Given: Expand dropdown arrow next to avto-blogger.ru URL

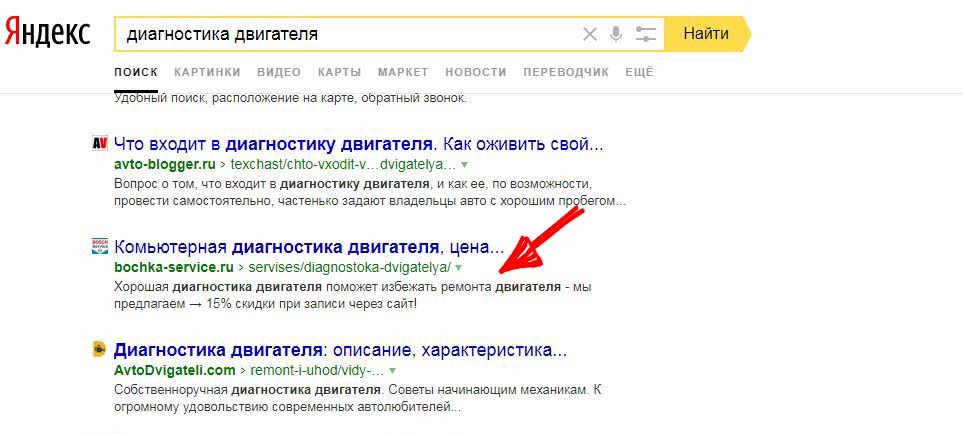Looking at the screenshot, I should [x=465, y=165].
